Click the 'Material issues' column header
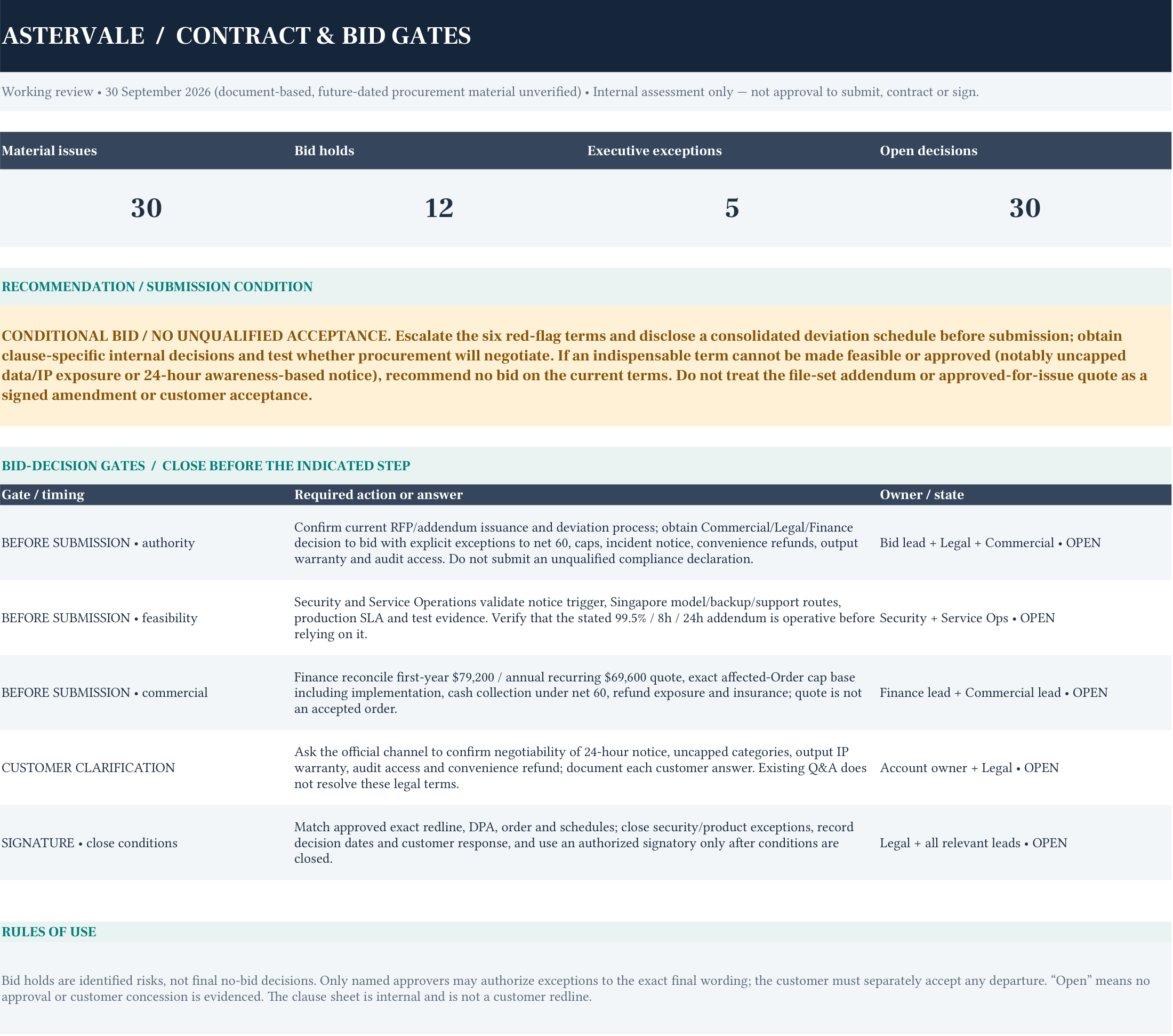The width and height of the screenshot is (1173, 1036). pos(50,150)
